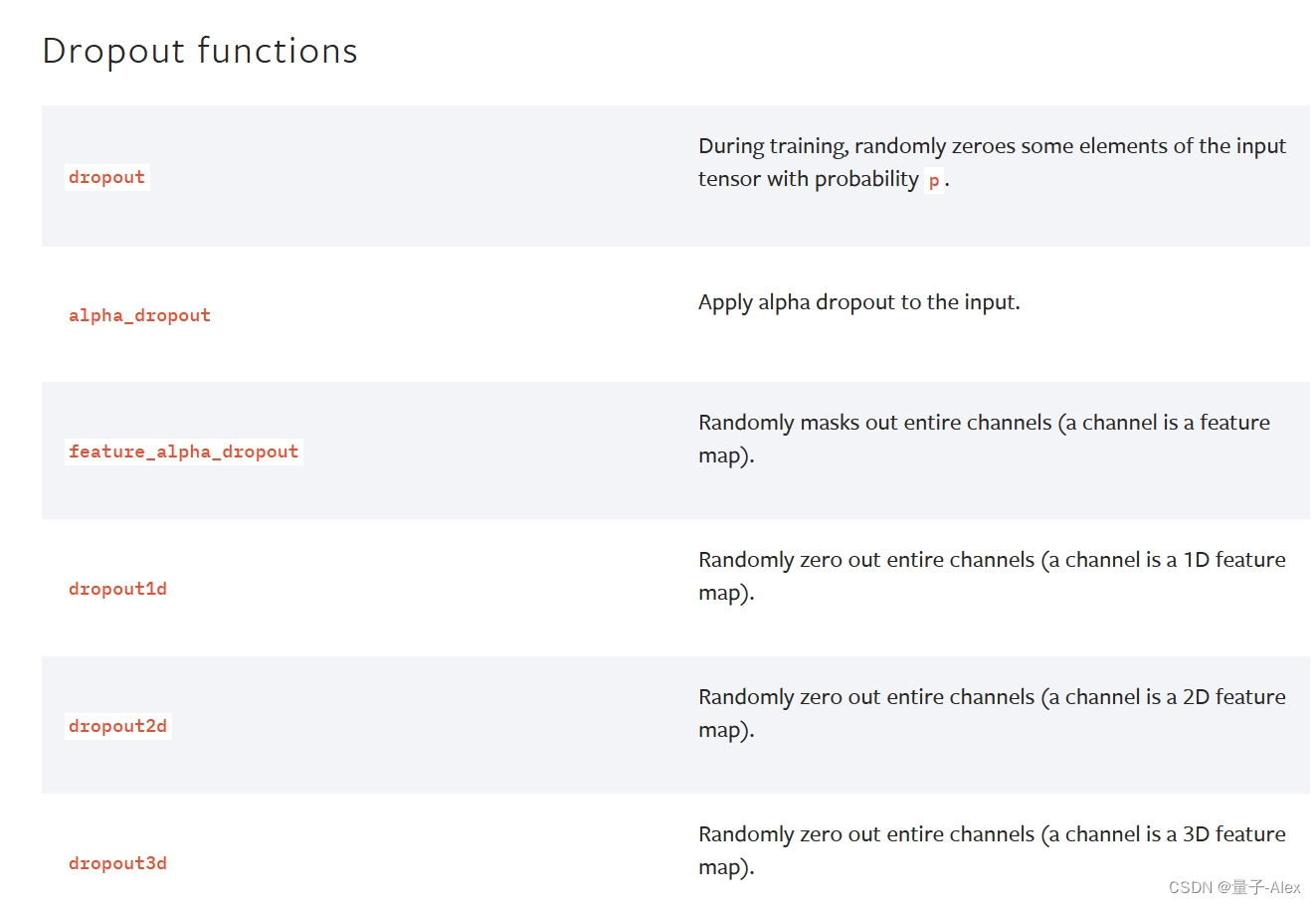Click the description mentioning a 2D feature map
This screenshot has height=904, width=1316.
(x=992, y=713)
